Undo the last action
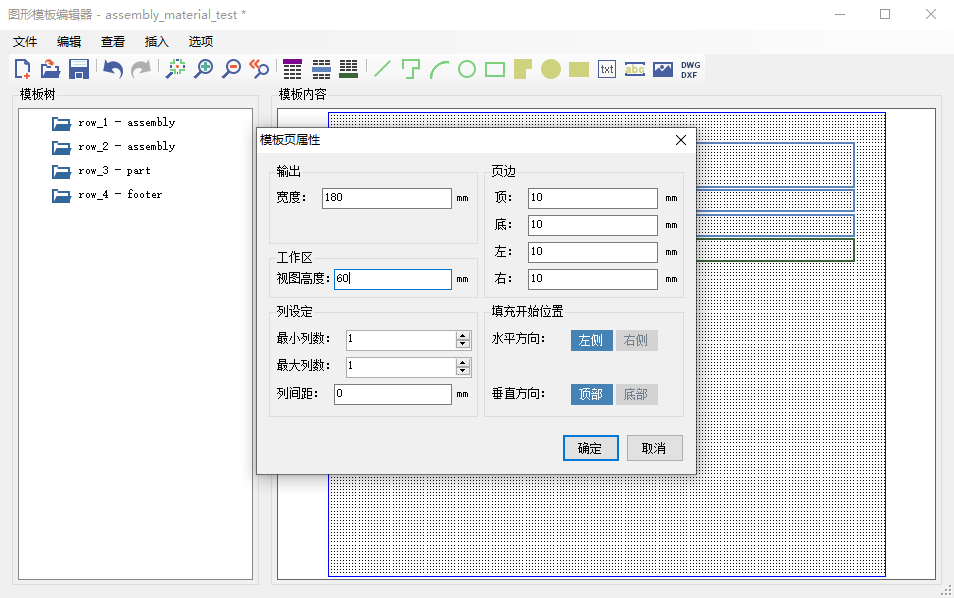Screen dimensions: 954x598 (113, 69)
